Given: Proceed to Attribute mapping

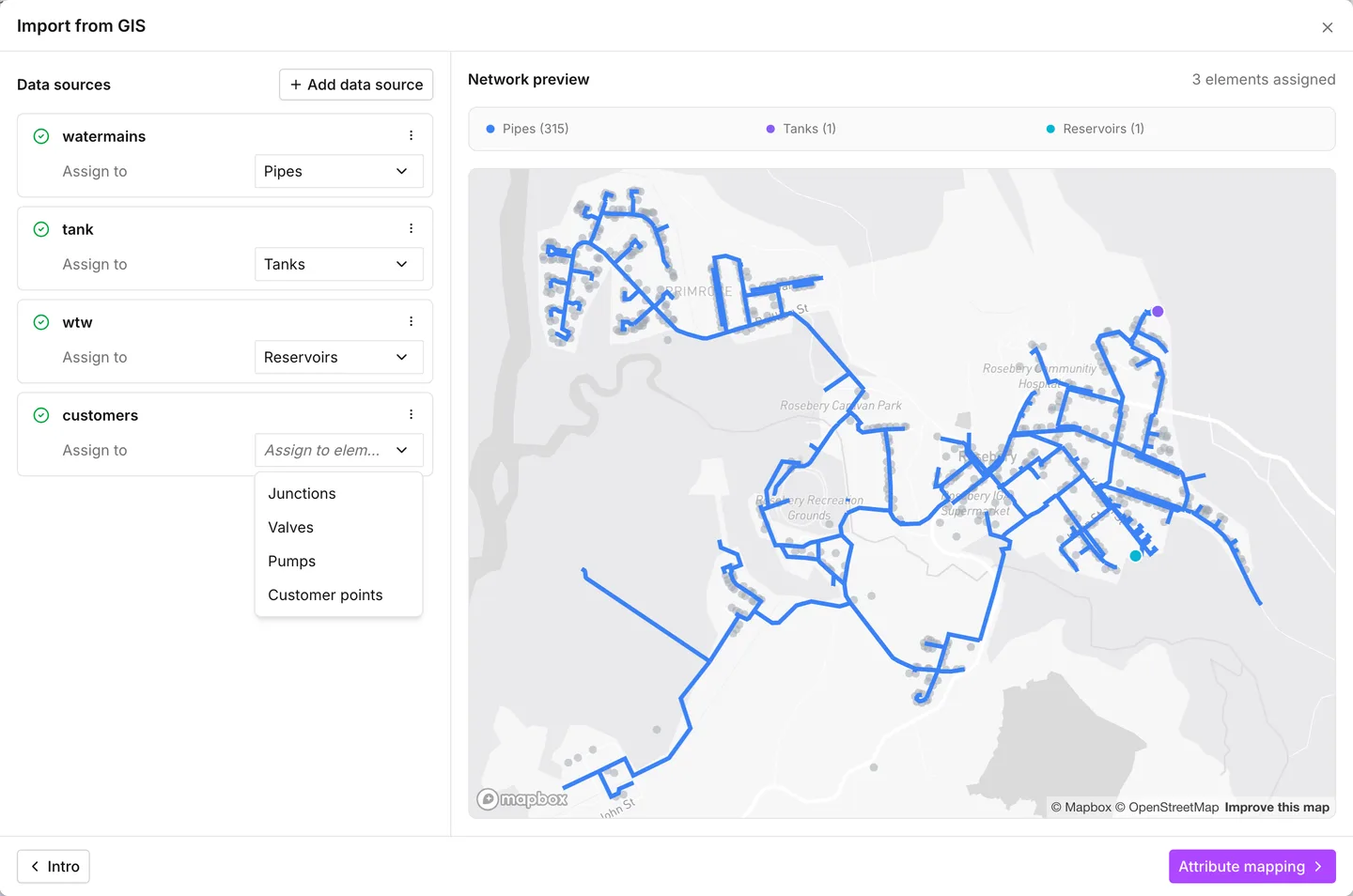Looking at the screenshot, I should click(1252, 867).
